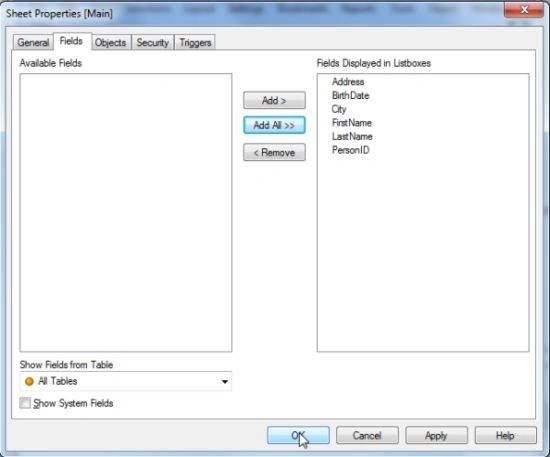This screenshot has width=550, height=457.
Task: Click the orange All Tables icon
Action: (29, 381)
